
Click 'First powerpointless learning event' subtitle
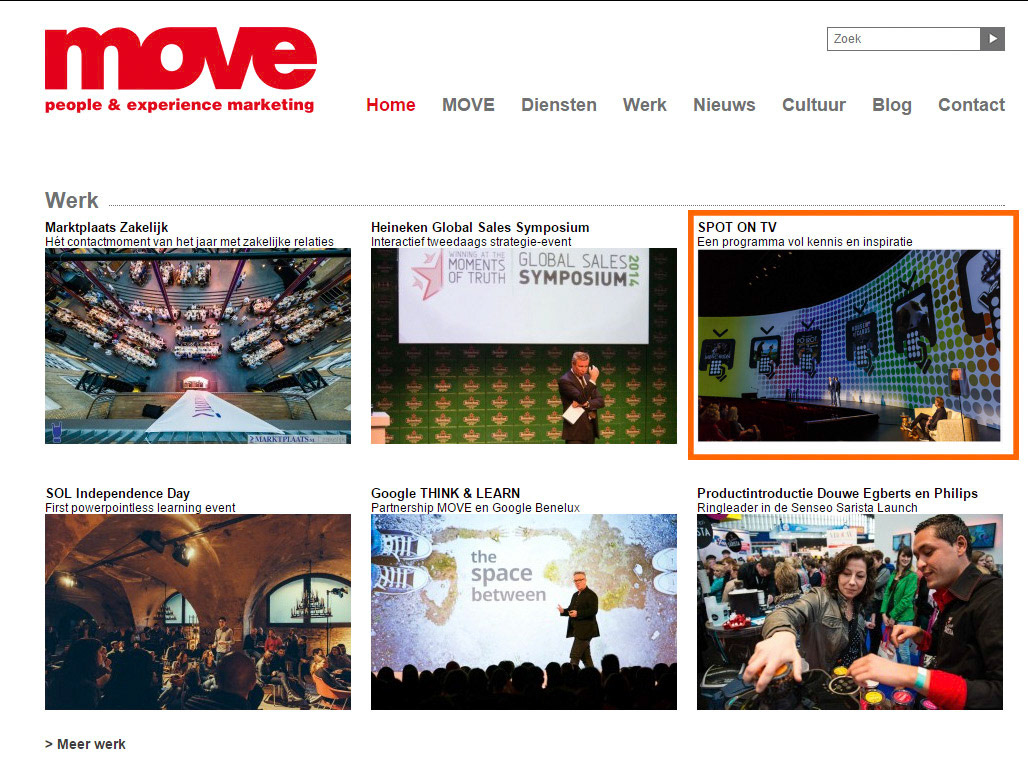point(140,508)
